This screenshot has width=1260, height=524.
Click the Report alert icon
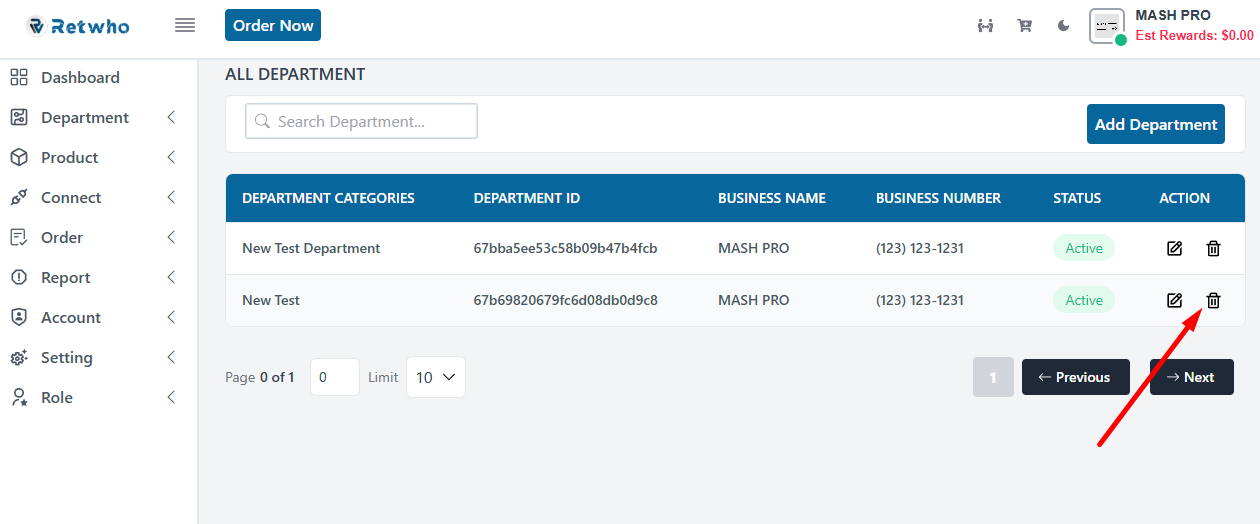click(x=19, y=277)
